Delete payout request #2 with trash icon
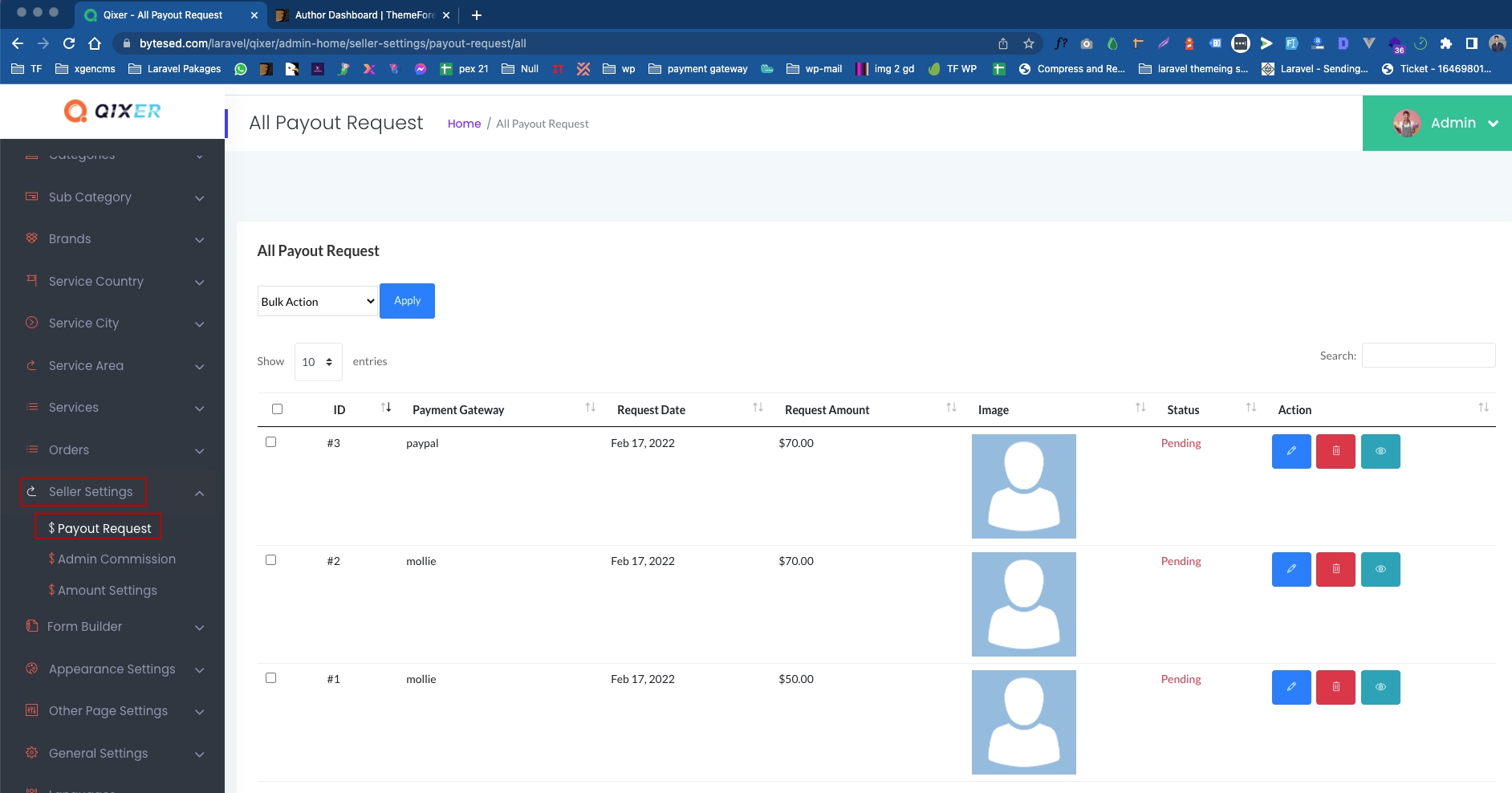1512x793 pixels. (1335, 569)
